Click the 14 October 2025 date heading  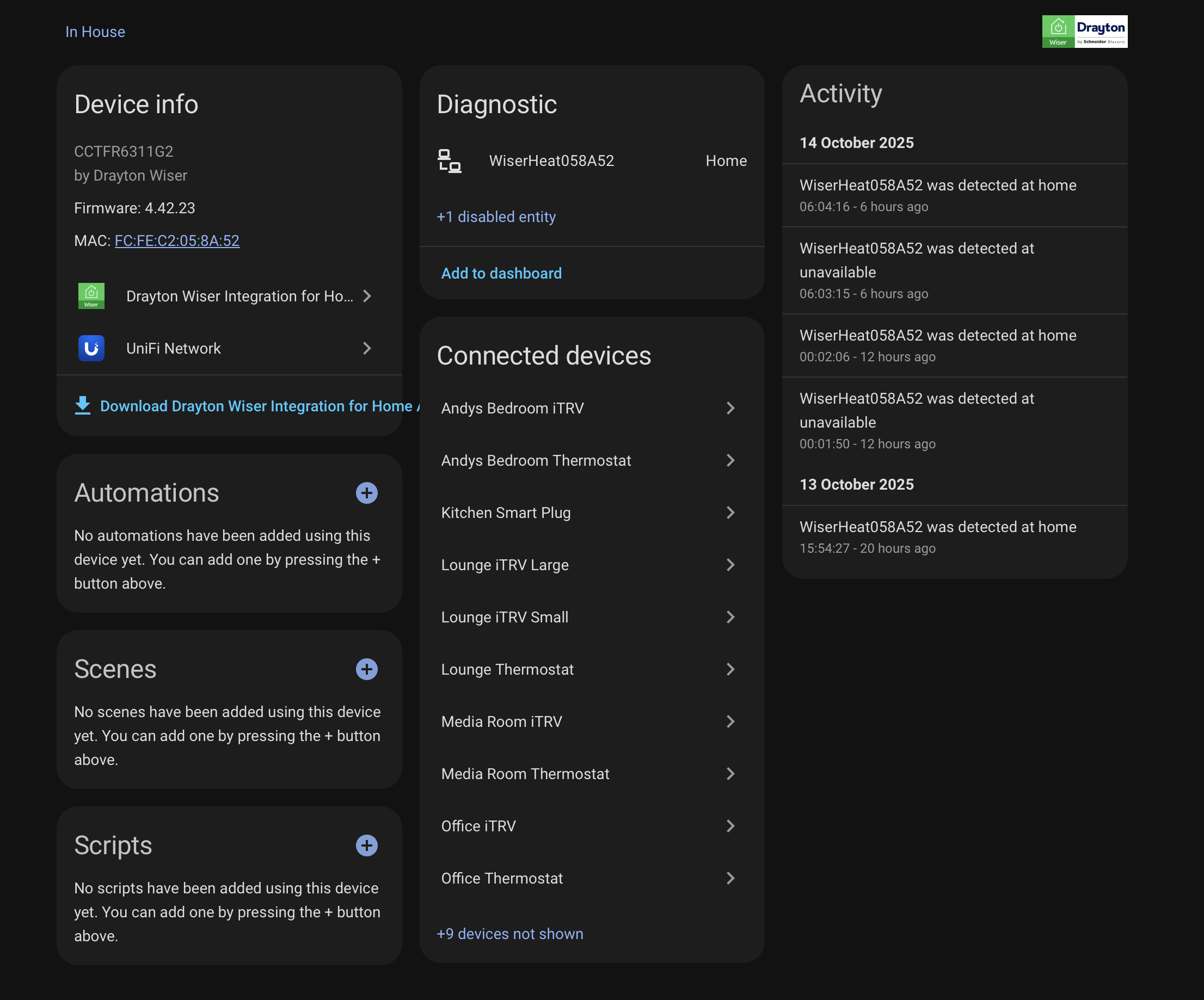[x=857, y=143]
